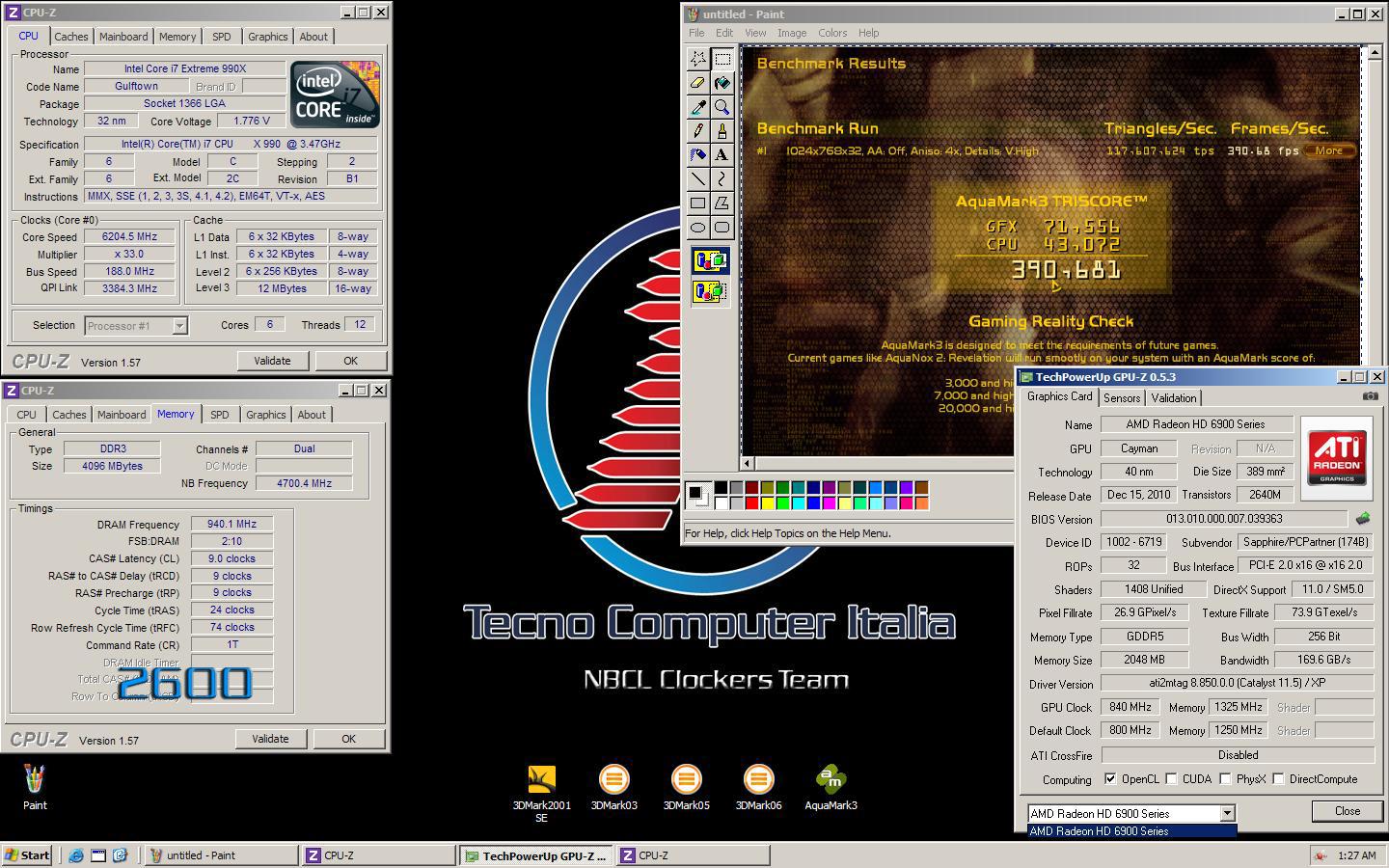Open the 3DMark03 desktop shortcut

point(613,787)
